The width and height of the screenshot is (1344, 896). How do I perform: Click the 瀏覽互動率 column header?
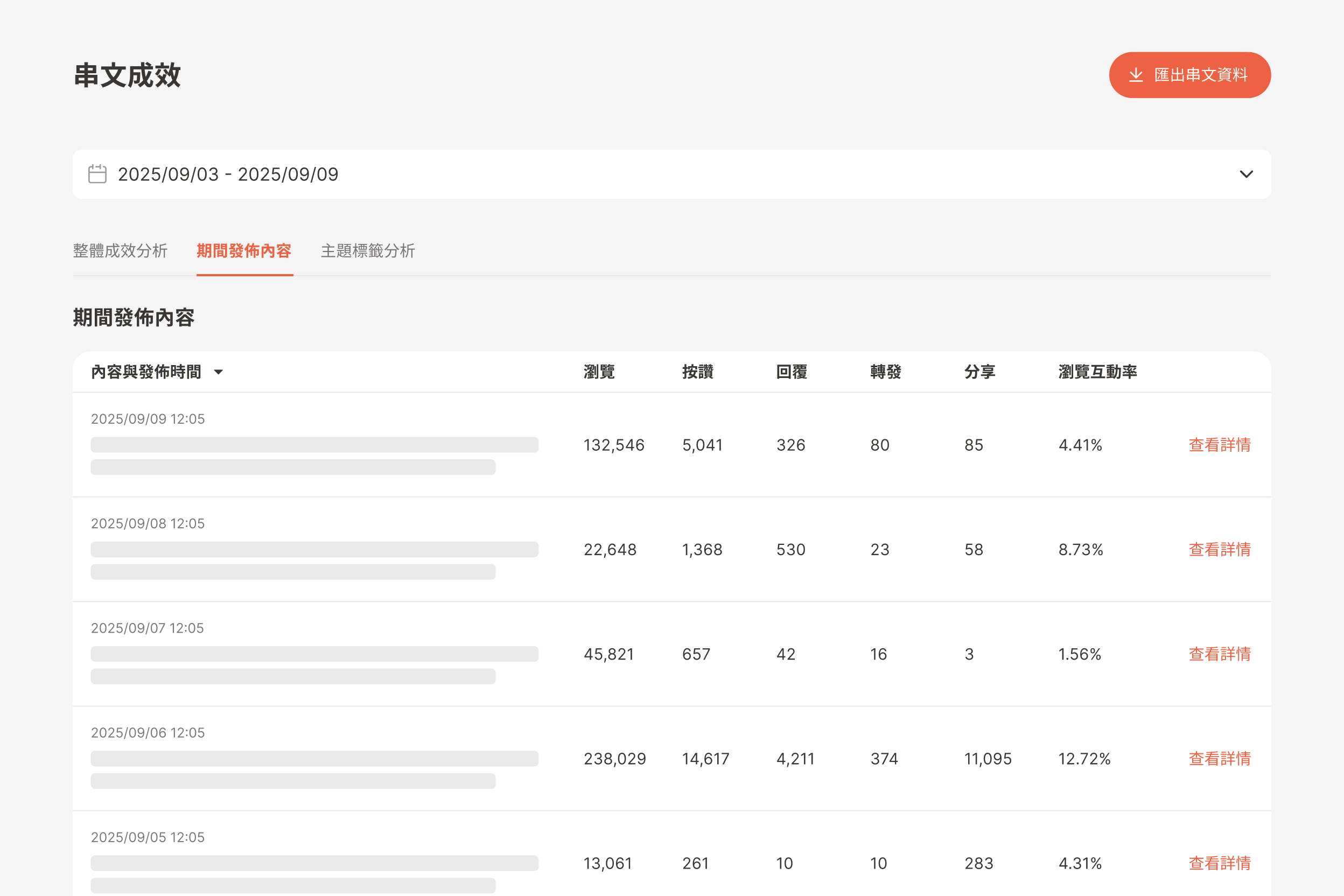tap(1097, 372)
